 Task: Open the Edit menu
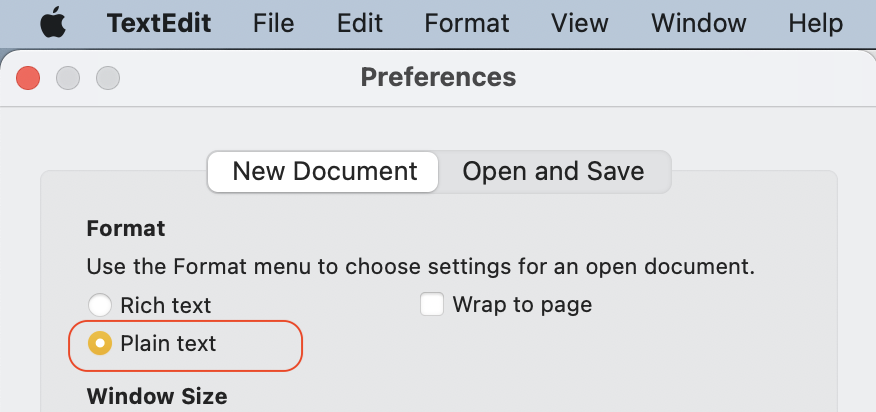pos(360,23)
